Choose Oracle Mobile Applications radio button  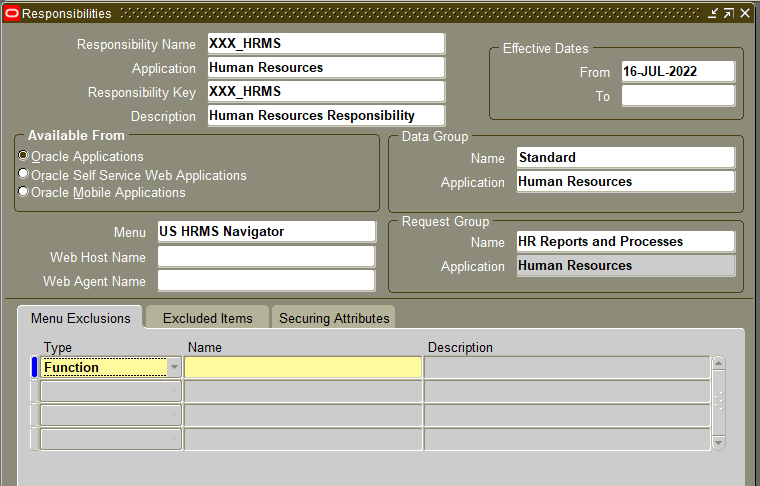23,191
